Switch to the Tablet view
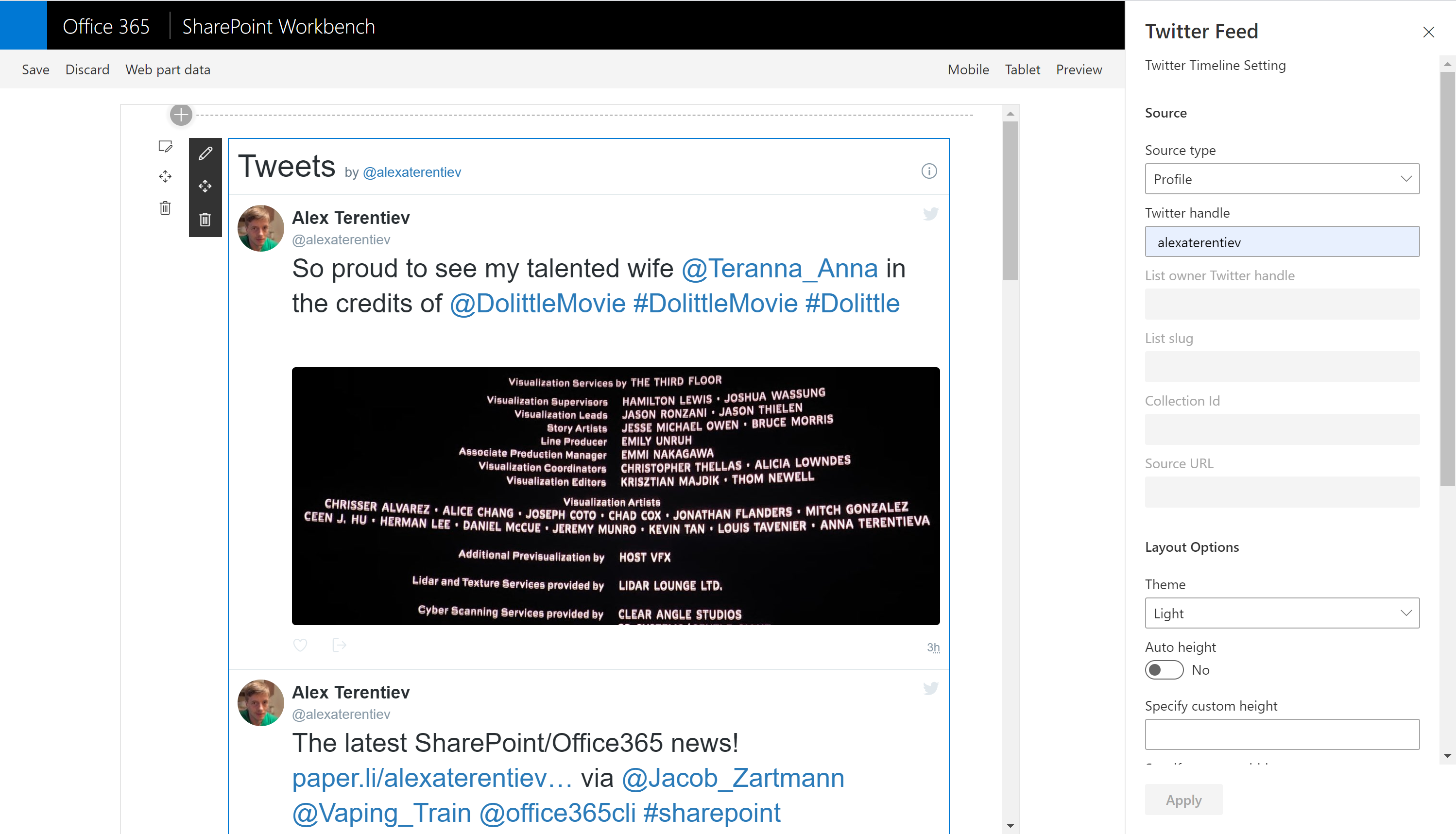1456x834 pixels. 1022,70
